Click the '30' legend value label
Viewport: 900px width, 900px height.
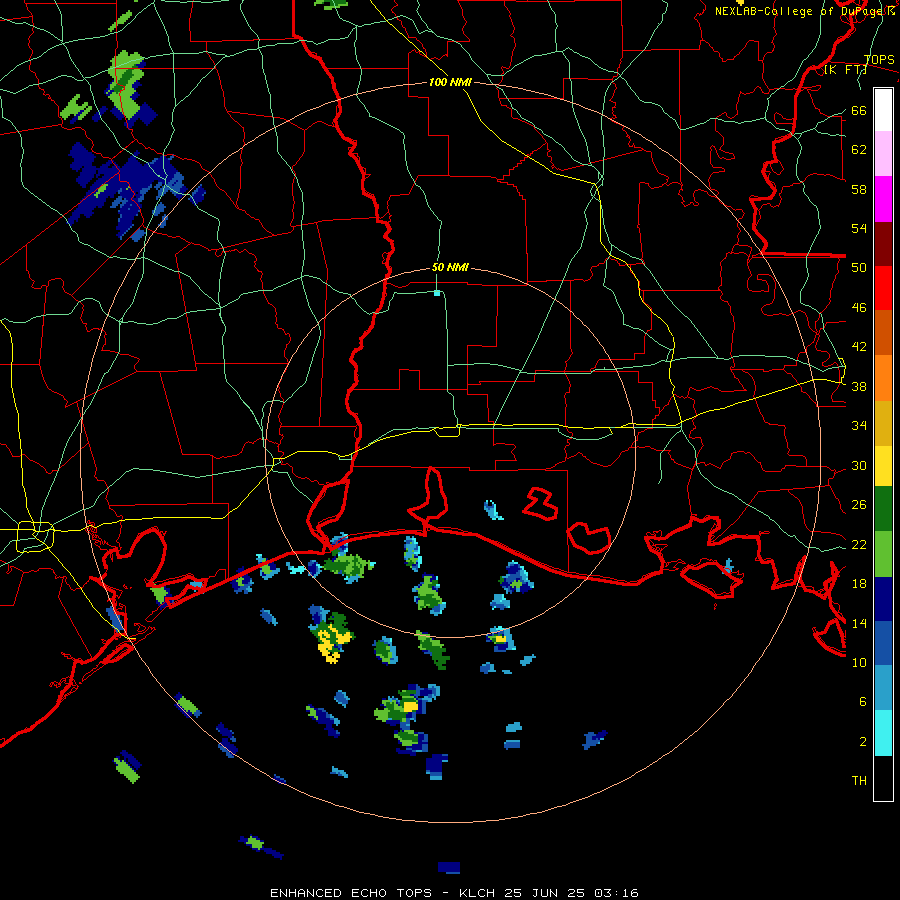pyautogui.click(x=858, y=465)
